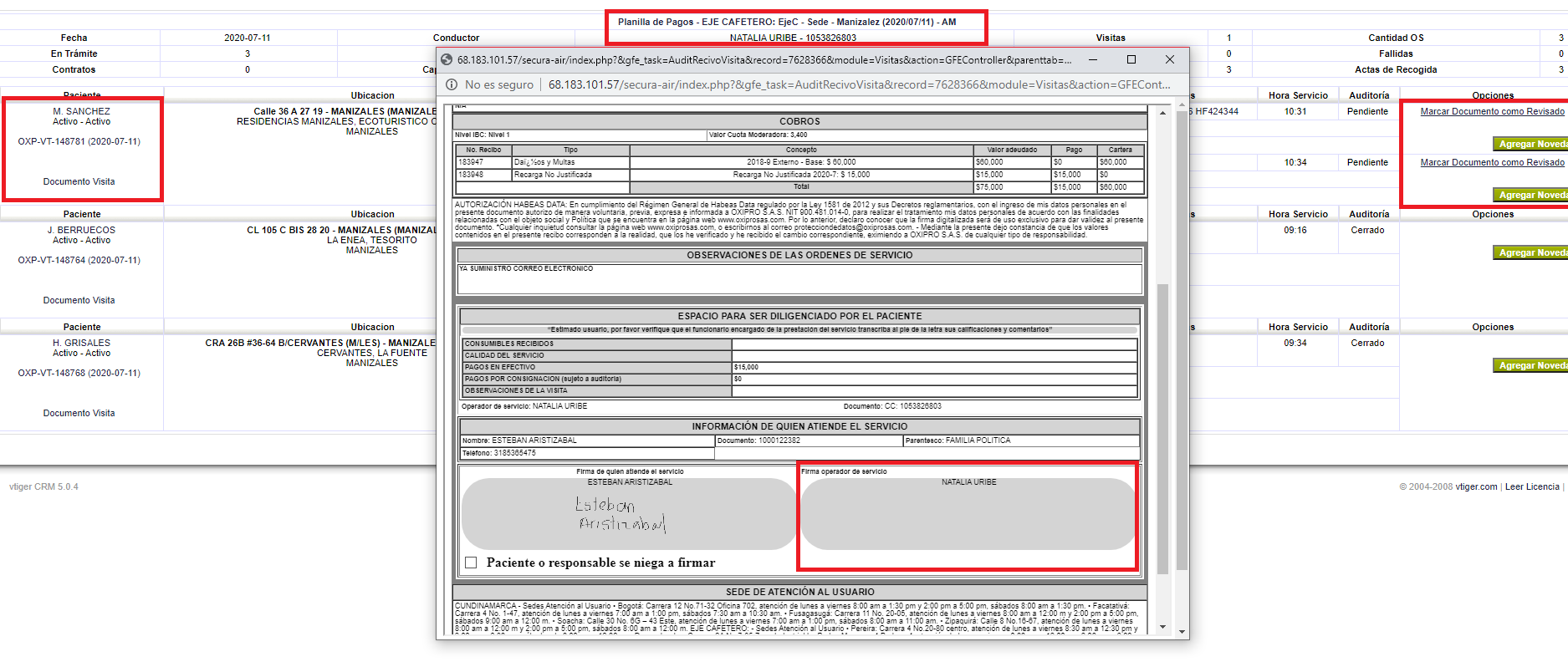
Task: Click 'Agregar Novedad' button in the 10:31 row
Action: [1530, 144]
